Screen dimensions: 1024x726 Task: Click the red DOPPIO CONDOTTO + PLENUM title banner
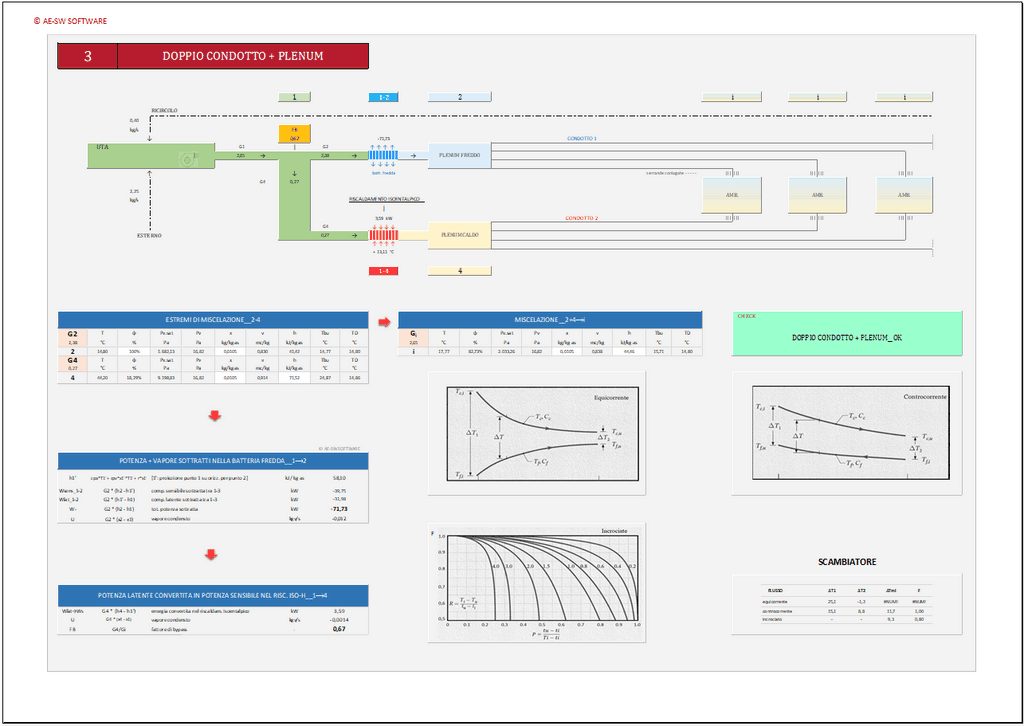243,56
